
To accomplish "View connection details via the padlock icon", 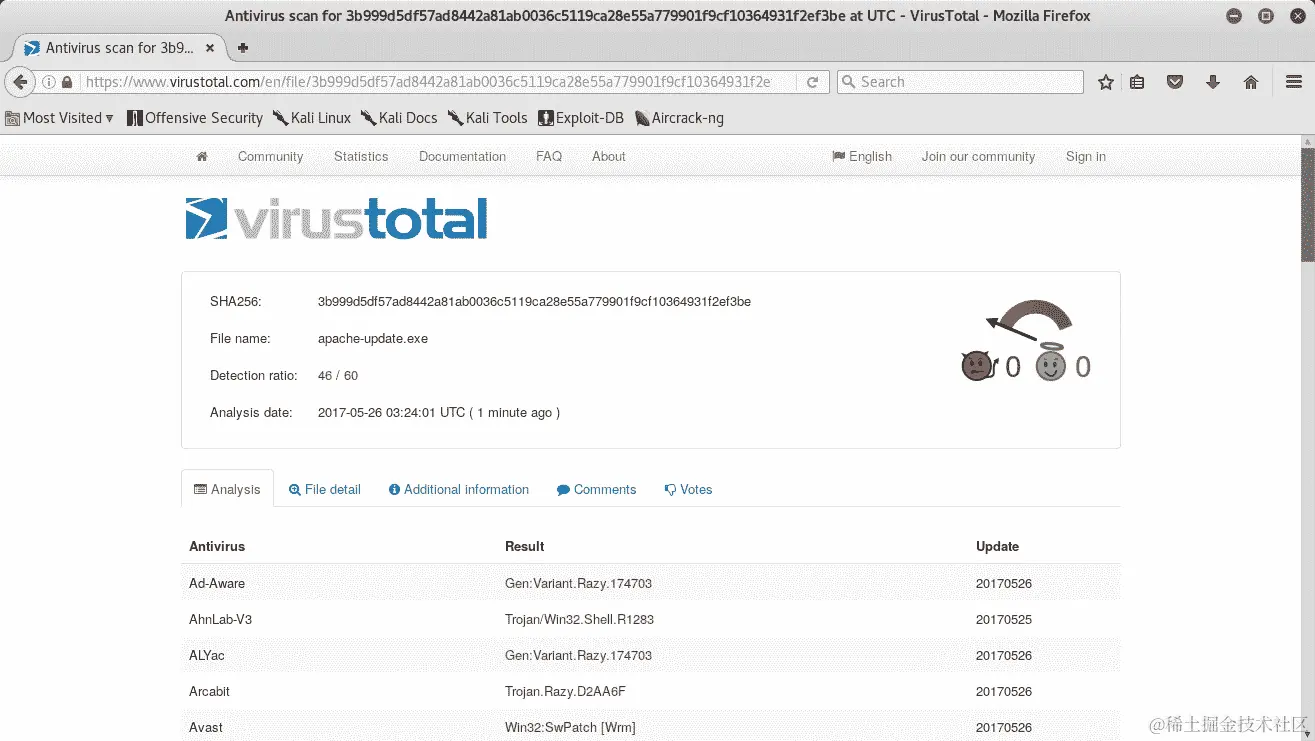I will tap(67, 82).
